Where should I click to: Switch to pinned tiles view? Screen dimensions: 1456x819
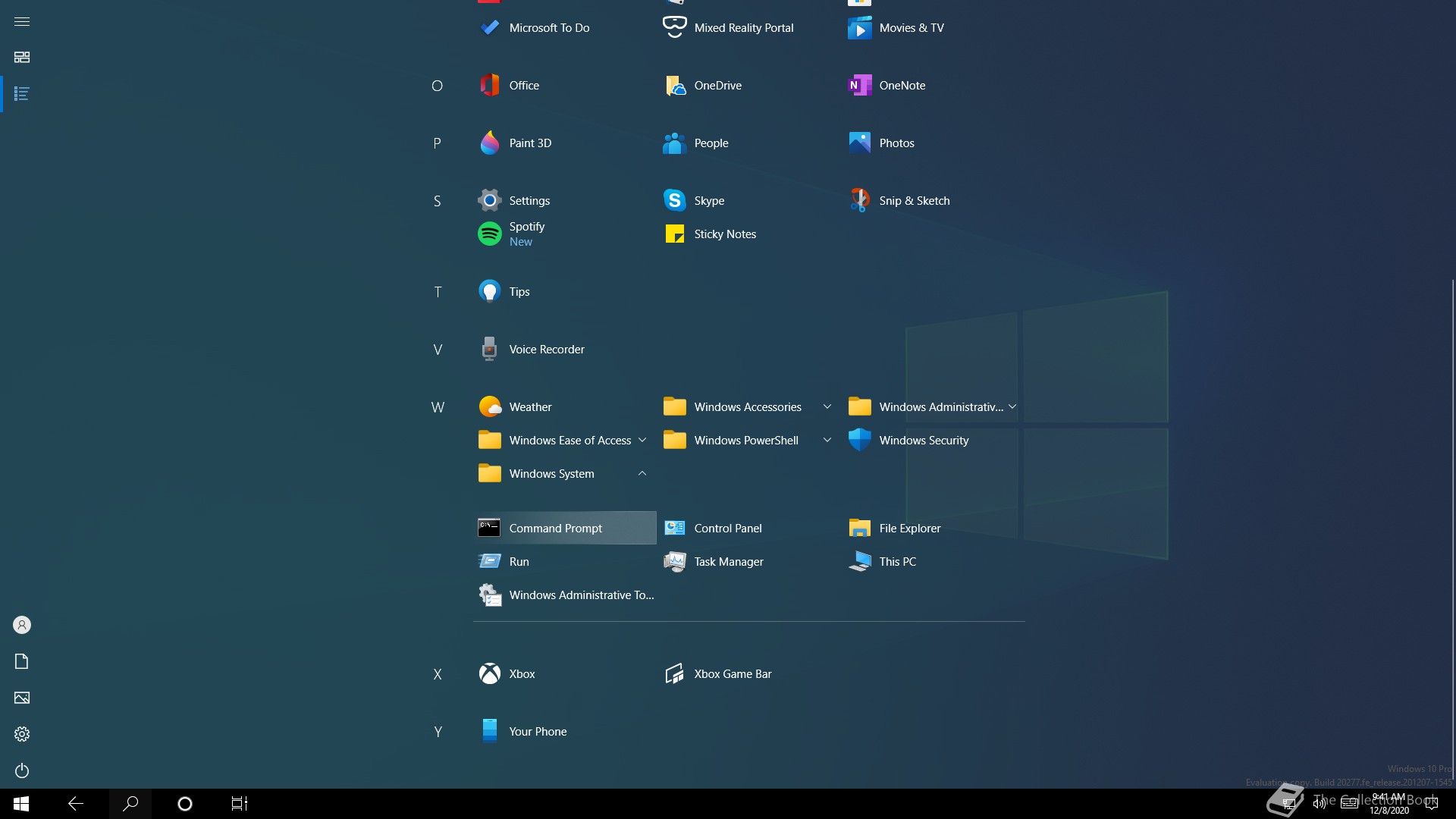(22, 58)
